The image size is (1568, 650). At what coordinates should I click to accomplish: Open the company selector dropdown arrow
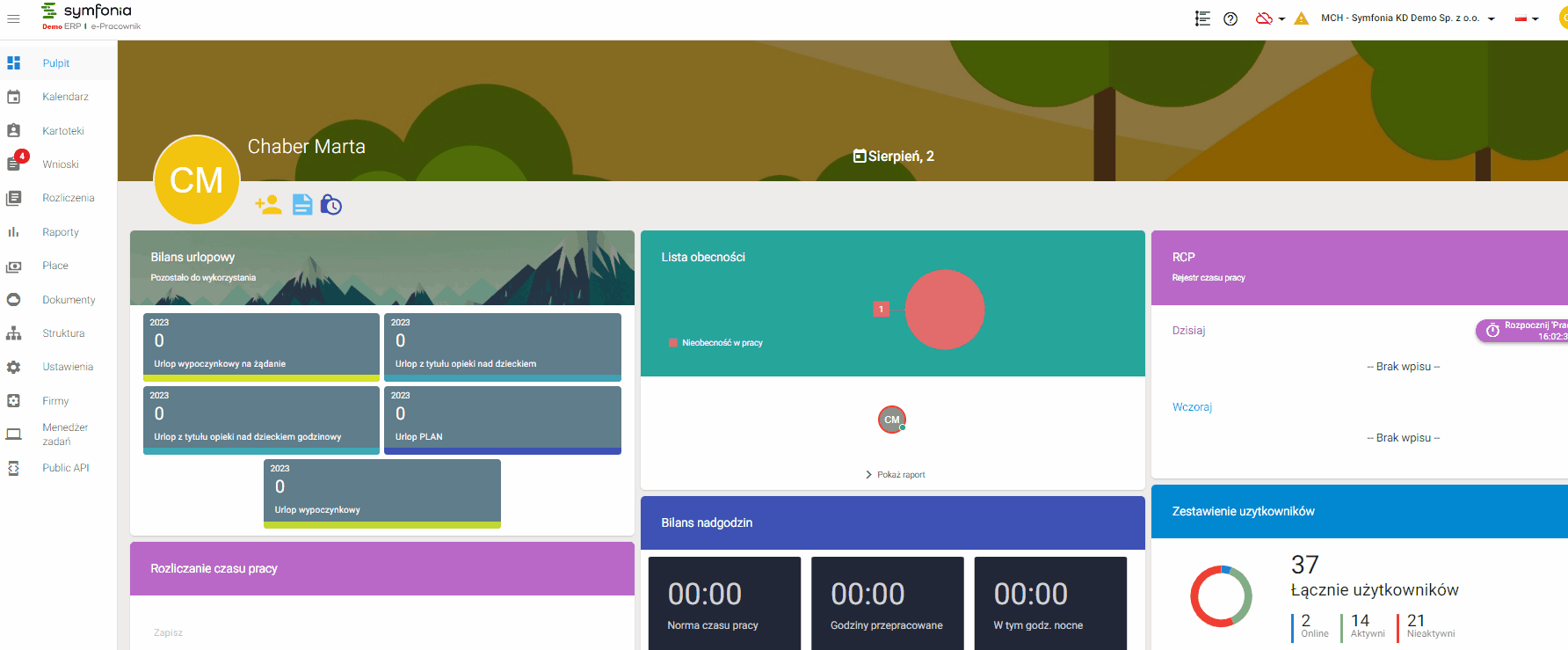pos(1492,18)
